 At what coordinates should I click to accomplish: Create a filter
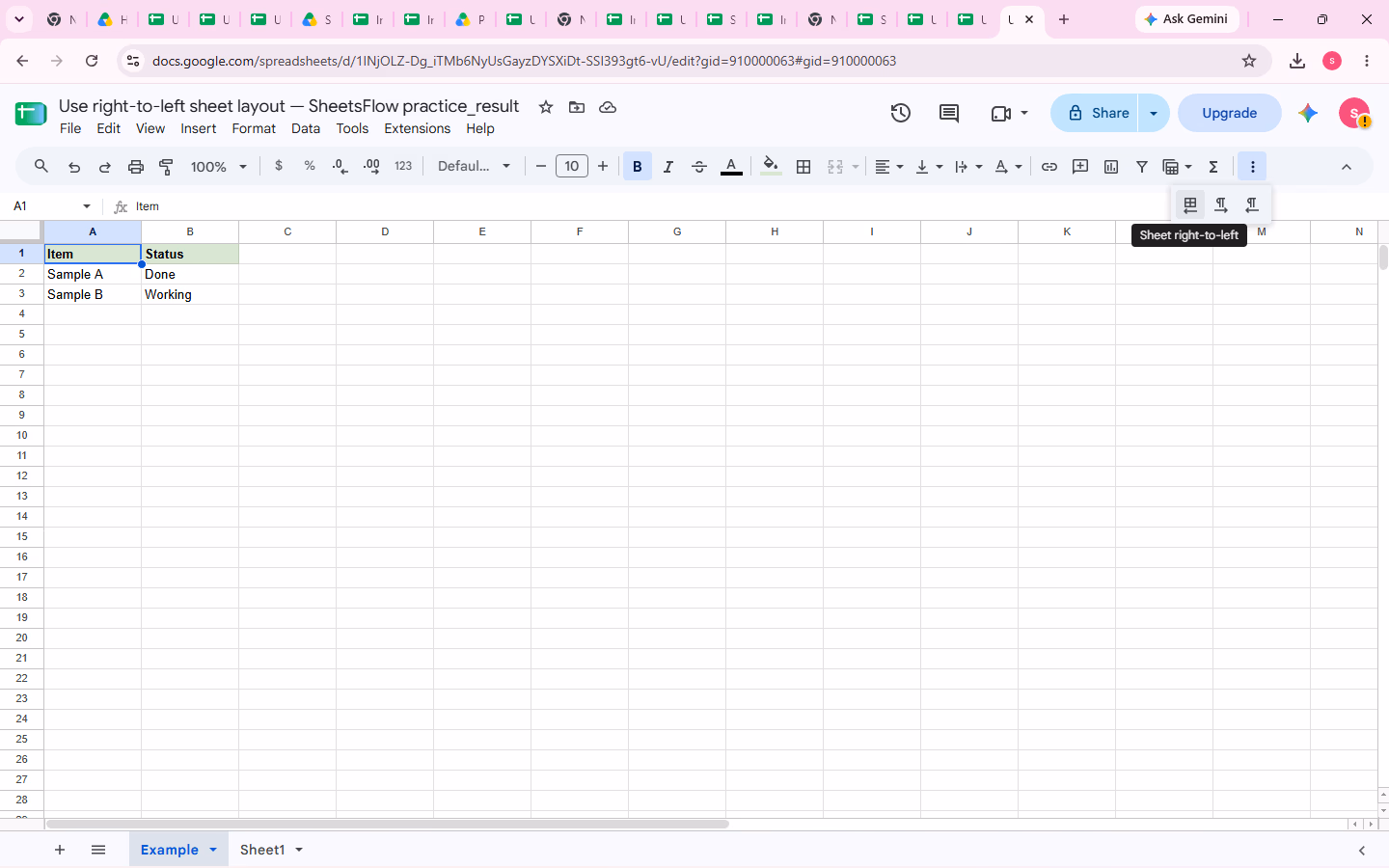pos(1142,167)
